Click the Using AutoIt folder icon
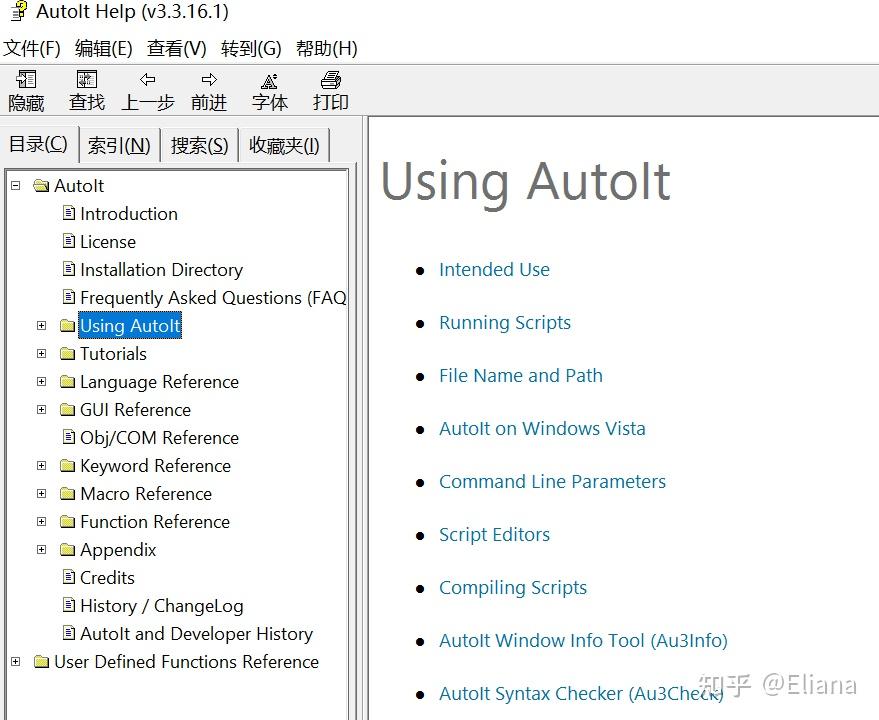Viewport: 879px width, 720px height. coord(66,325)
